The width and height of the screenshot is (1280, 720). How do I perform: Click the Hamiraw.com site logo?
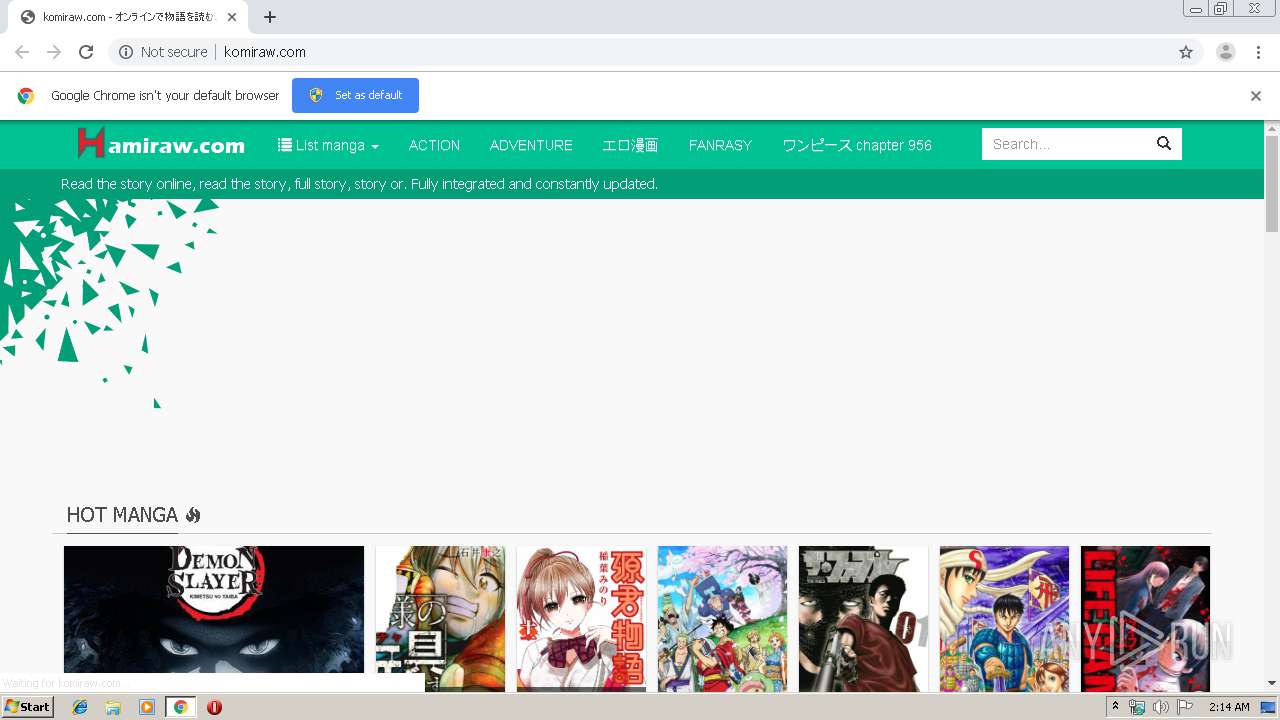[161, 144]
